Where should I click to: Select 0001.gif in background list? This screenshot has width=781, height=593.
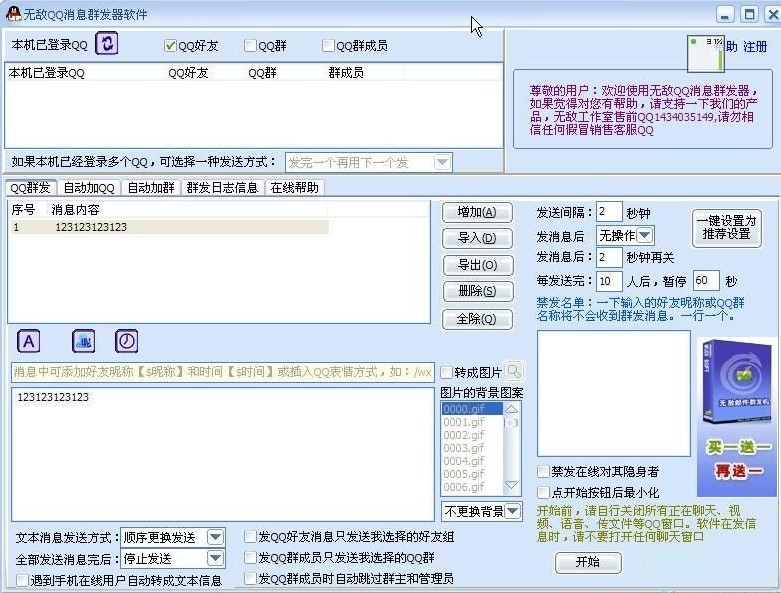(x=472, y=422)
